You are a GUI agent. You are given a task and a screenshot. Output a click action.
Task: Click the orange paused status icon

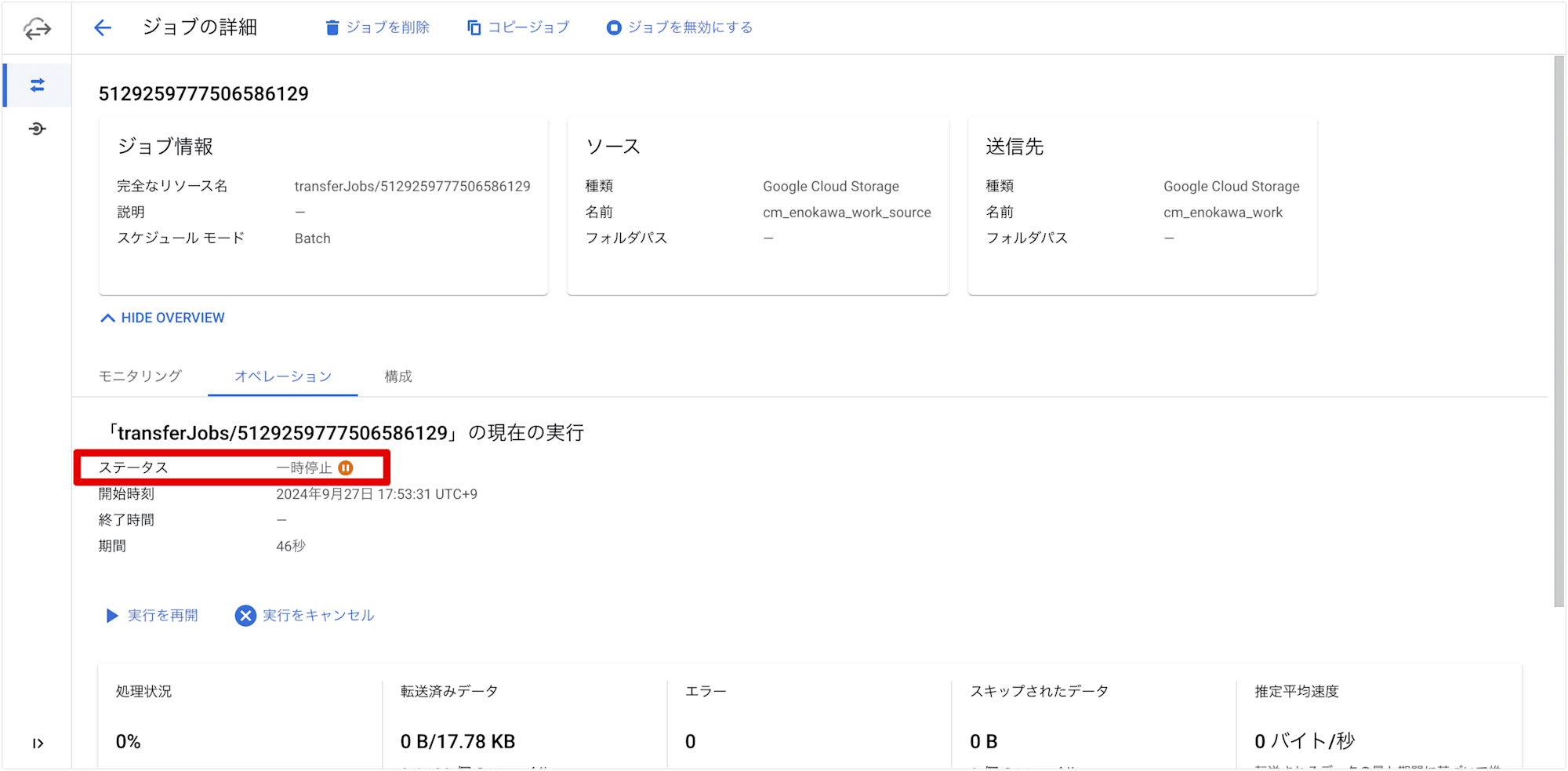(x=346, y=468)
